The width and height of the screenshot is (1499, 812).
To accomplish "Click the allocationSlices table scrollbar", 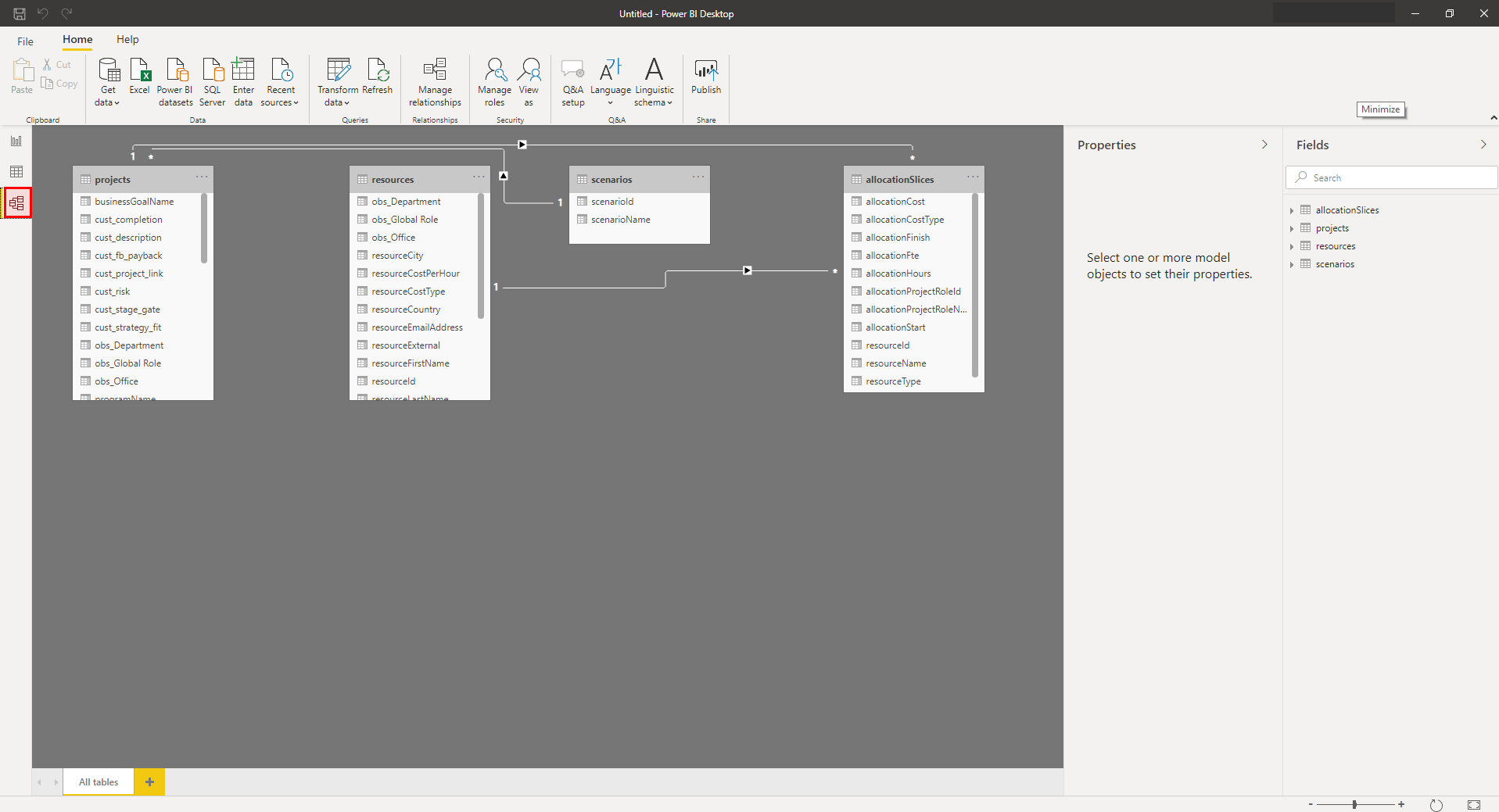I will coord(975,285).
